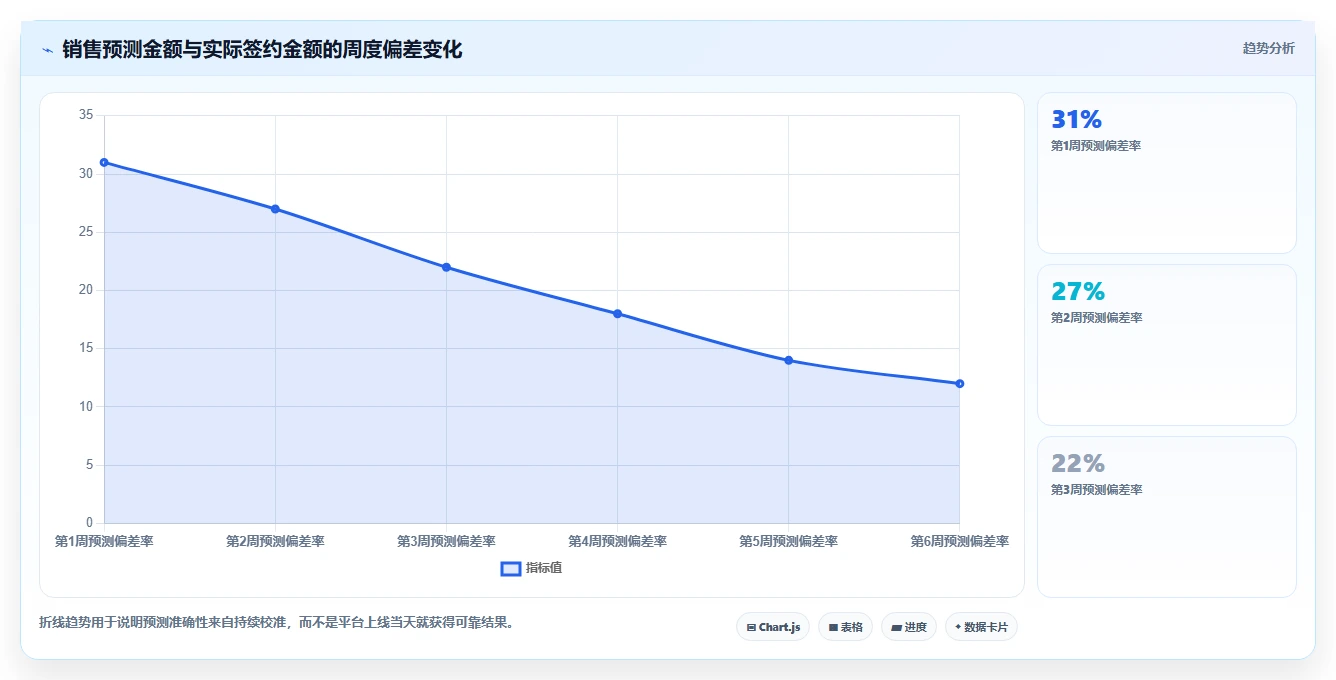Click the y-axis value 30
This screenshot has height=680, width=1336.
[85, 174]
